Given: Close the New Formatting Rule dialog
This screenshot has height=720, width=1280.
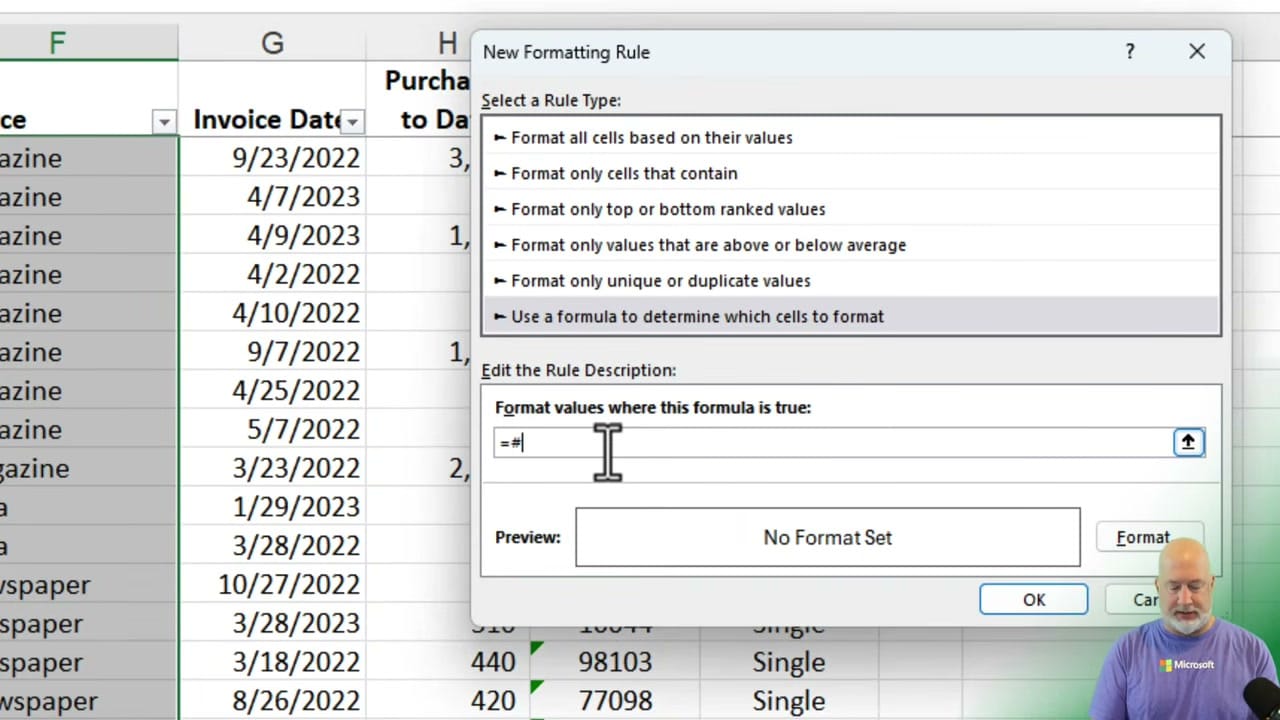Looking at the screenshot, I should pos(1196,51).
